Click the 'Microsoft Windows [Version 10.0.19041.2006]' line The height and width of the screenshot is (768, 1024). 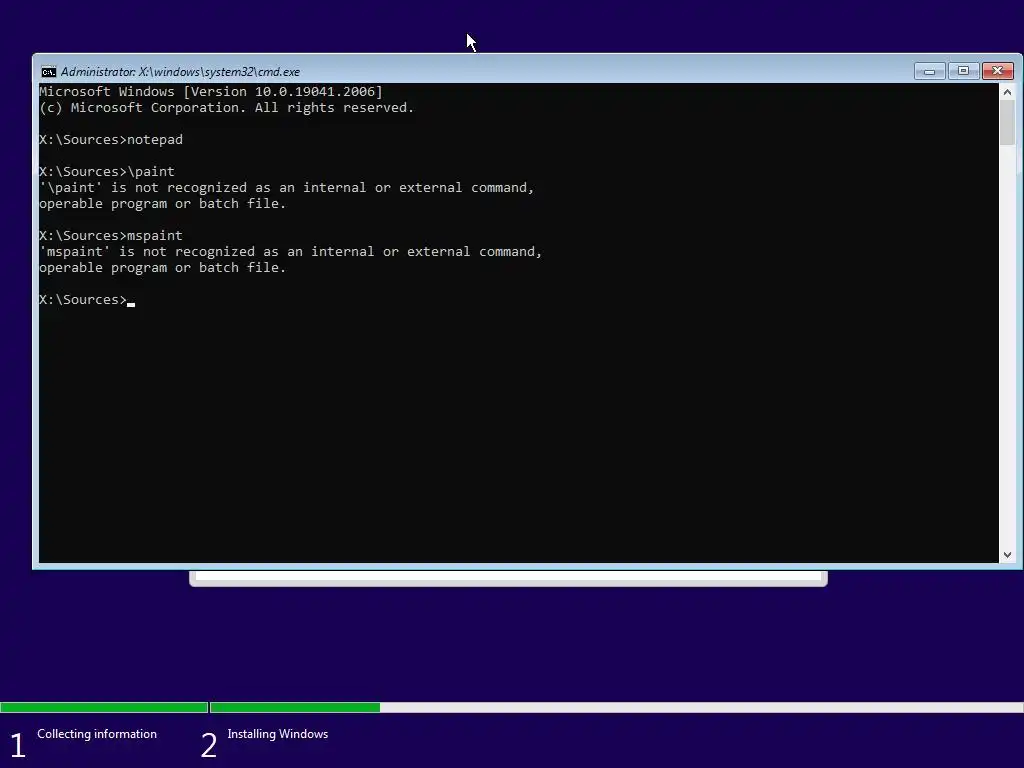211,91
